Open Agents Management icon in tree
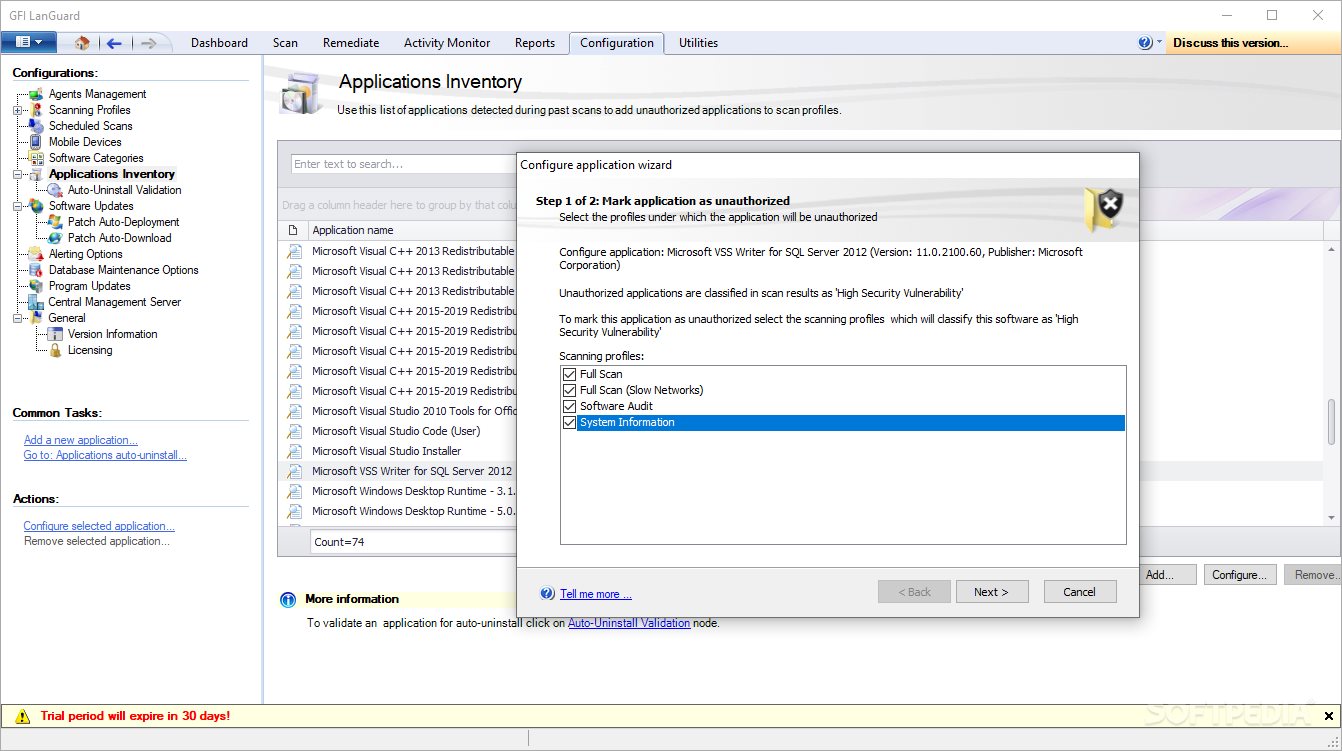The image size is (1342, 751). pos(36,94)
